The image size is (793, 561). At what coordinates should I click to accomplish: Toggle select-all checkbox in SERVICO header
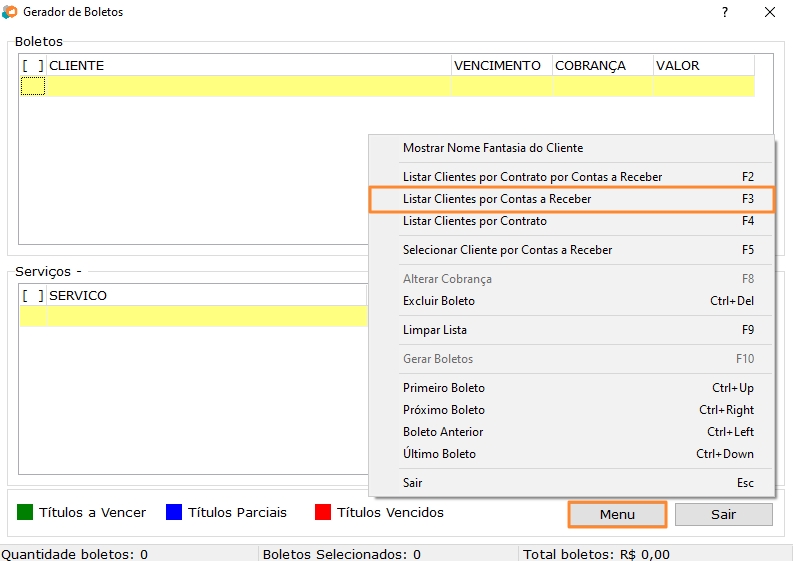[x=33, y=295]
